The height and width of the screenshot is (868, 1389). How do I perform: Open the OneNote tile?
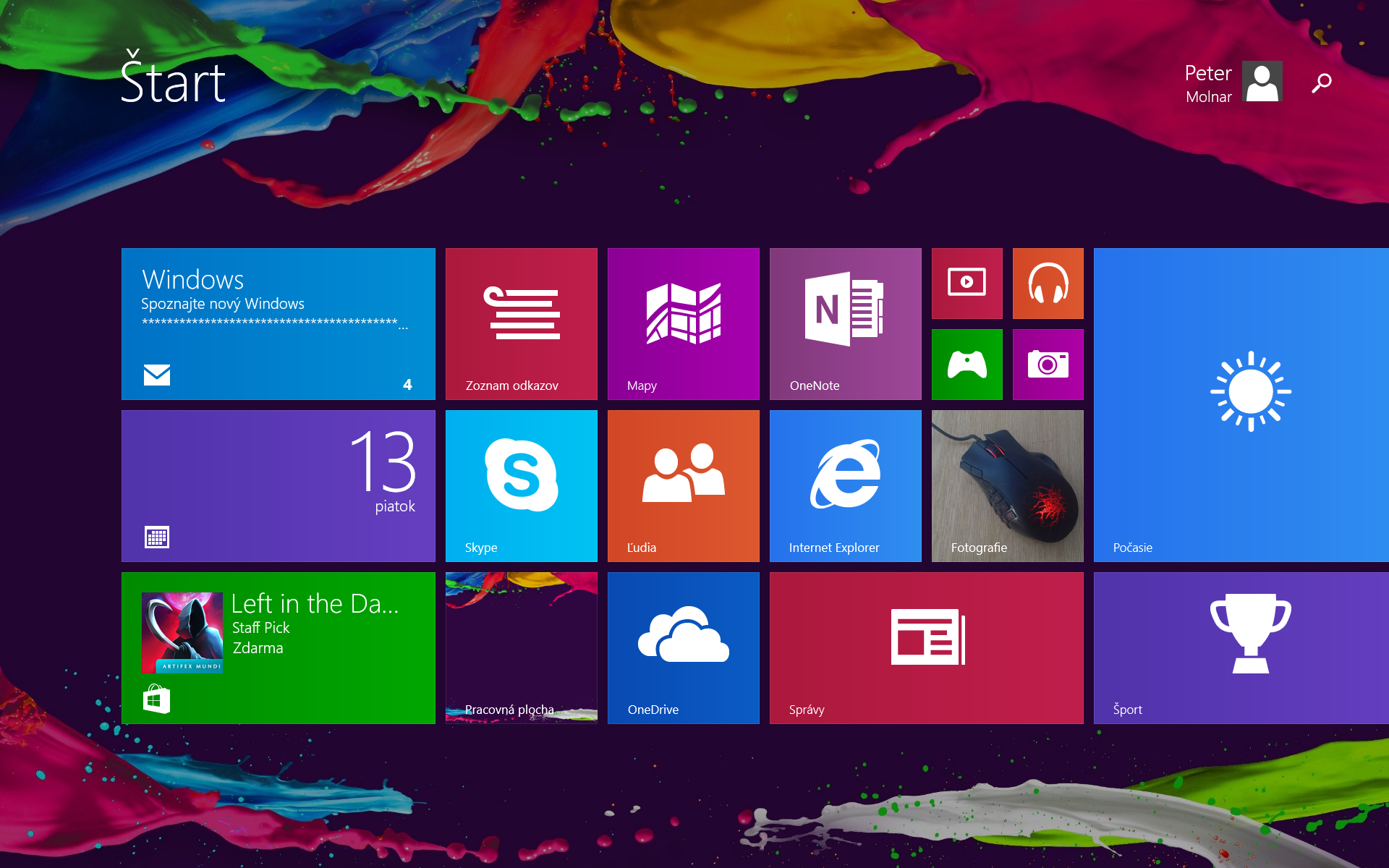pyautogui.click(x=846, y=324)
